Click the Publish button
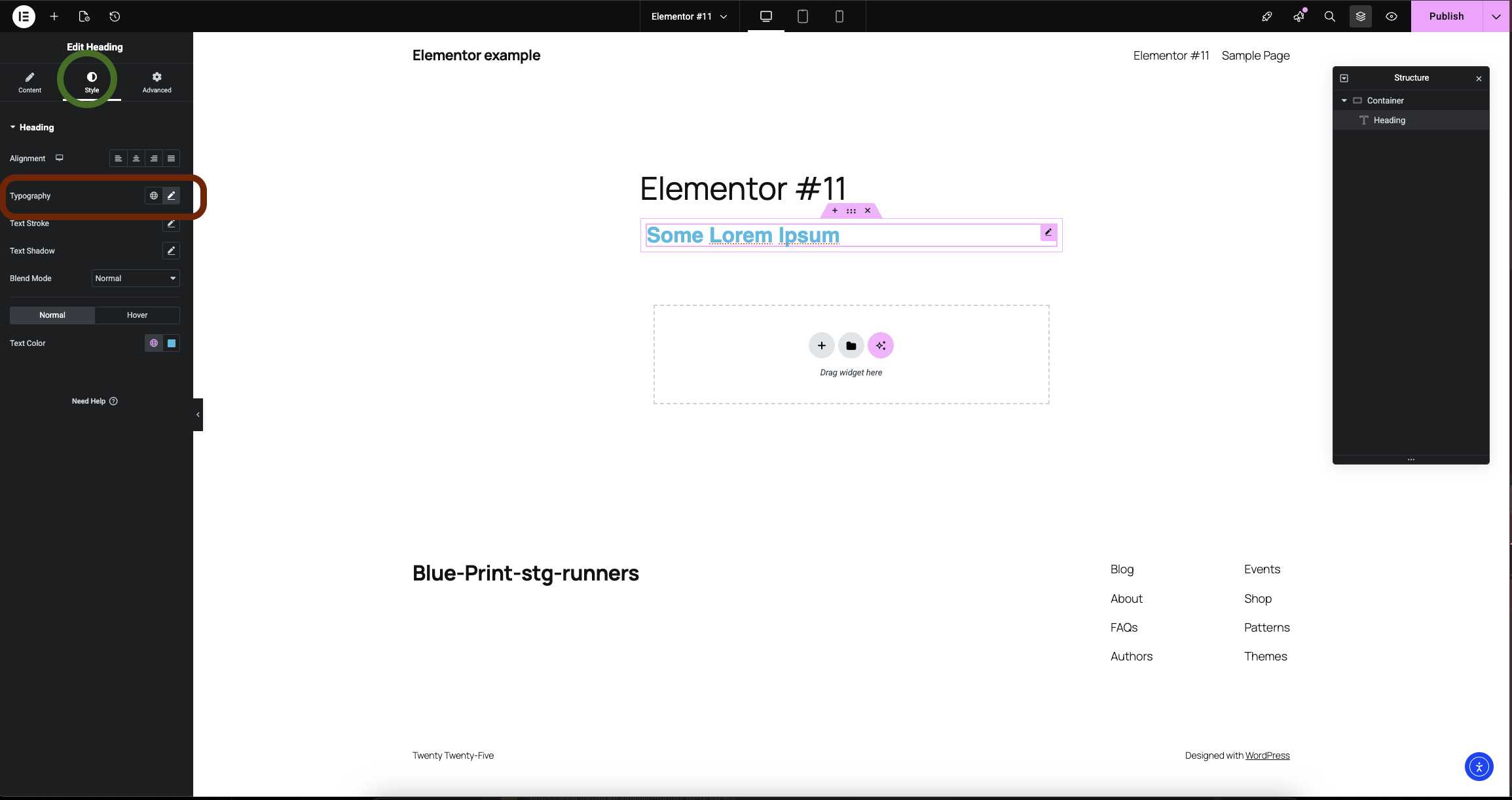Viewport: 1512px width, 800px height. 1446,16
